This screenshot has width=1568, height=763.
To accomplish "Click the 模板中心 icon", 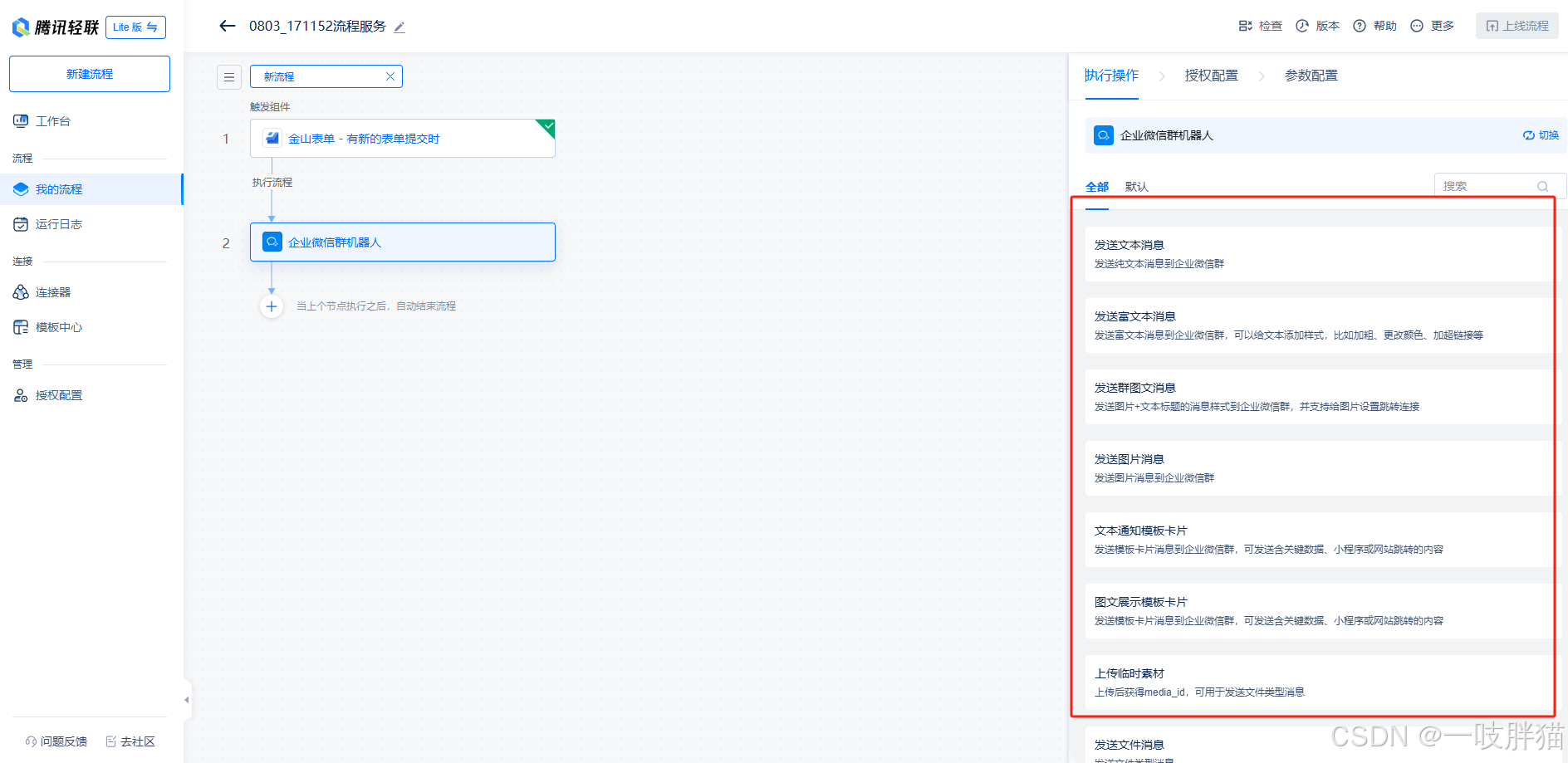I will tap(21, 327).
